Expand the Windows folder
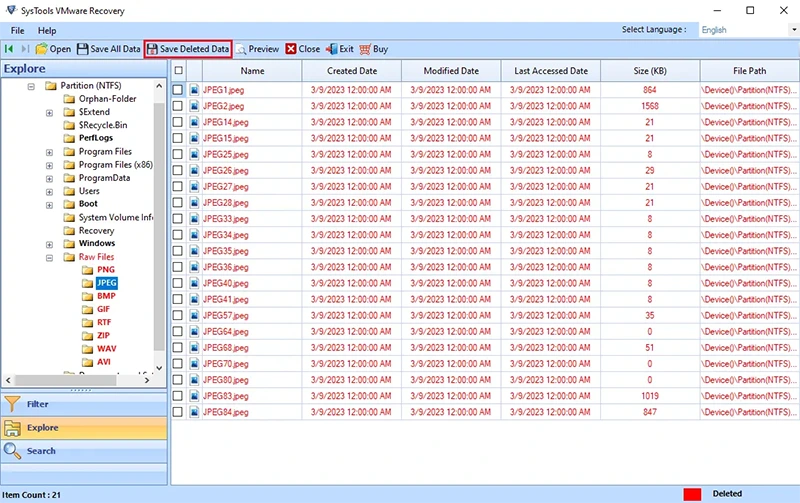The width and height of the screenshot is (800, 503). [x=49, y=244]
